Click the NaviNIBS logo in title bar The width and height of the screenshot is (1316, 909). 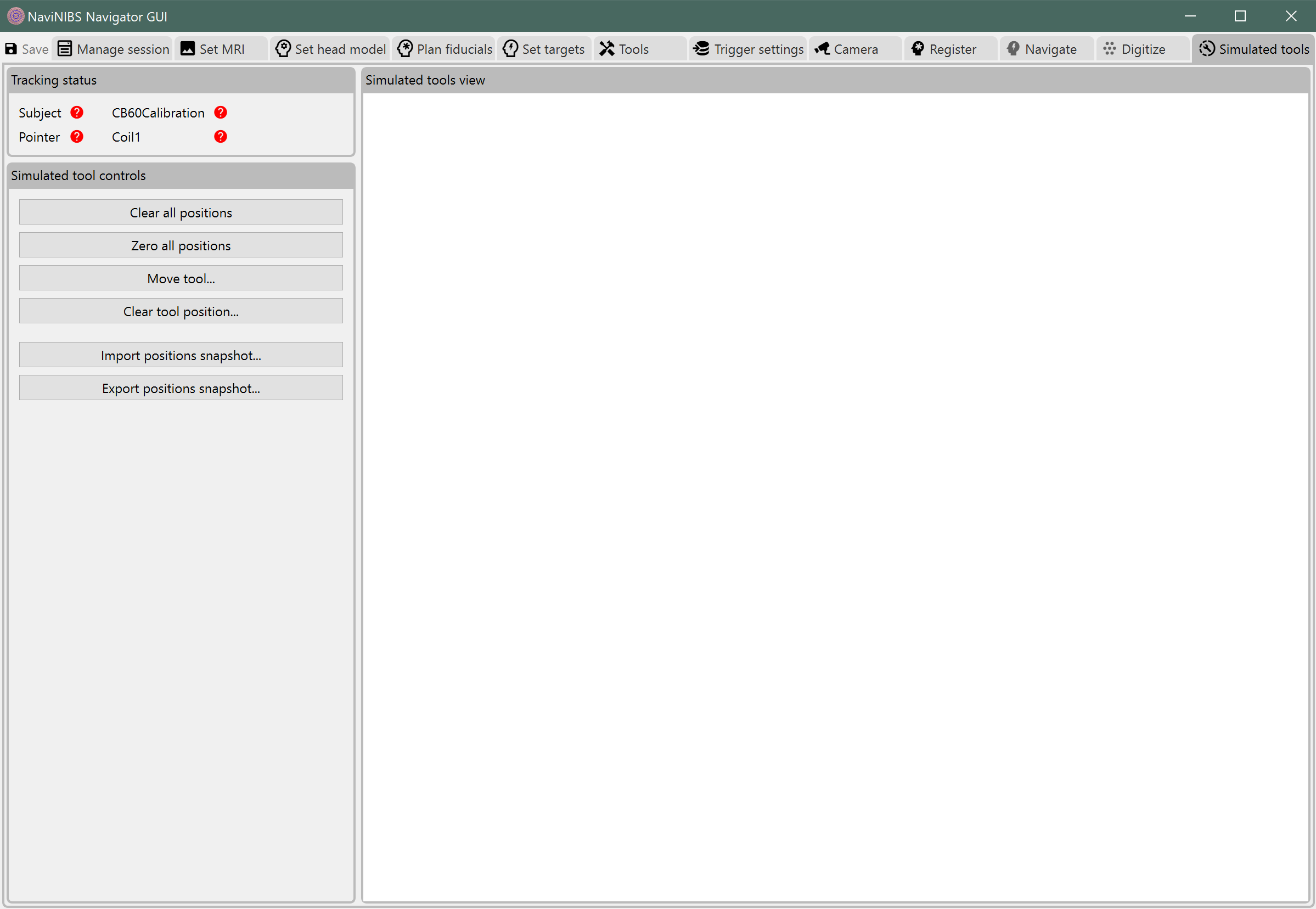click(15, 16)
